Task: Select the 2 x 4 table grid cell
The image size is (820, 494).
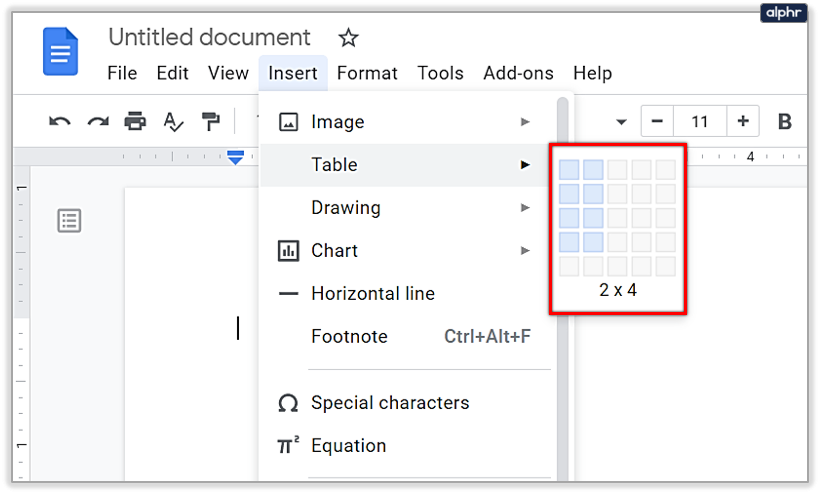Action: pyautogui.click(x=593, y=242)
